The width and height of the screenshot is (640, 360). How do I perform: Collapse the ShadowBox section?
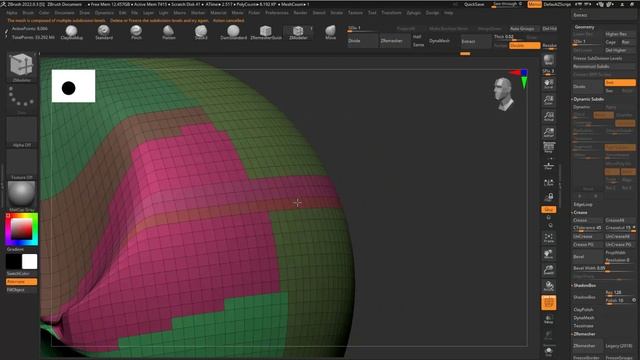tap(584, 285)
